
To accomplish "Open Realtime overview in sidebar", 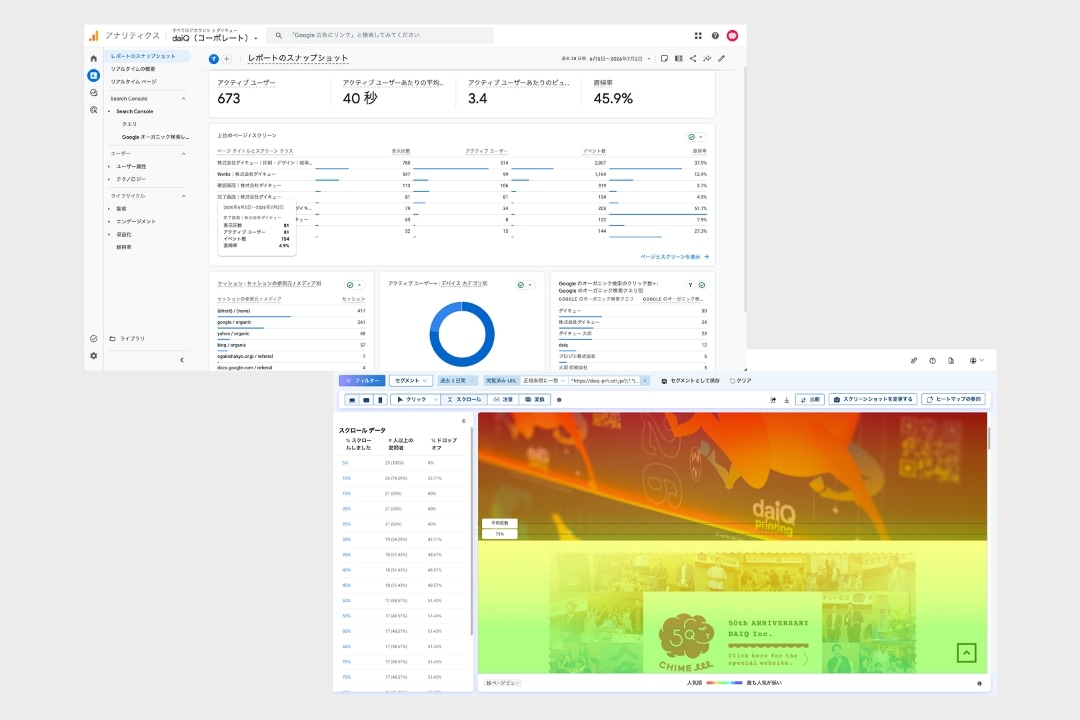I will pos(133,69).
